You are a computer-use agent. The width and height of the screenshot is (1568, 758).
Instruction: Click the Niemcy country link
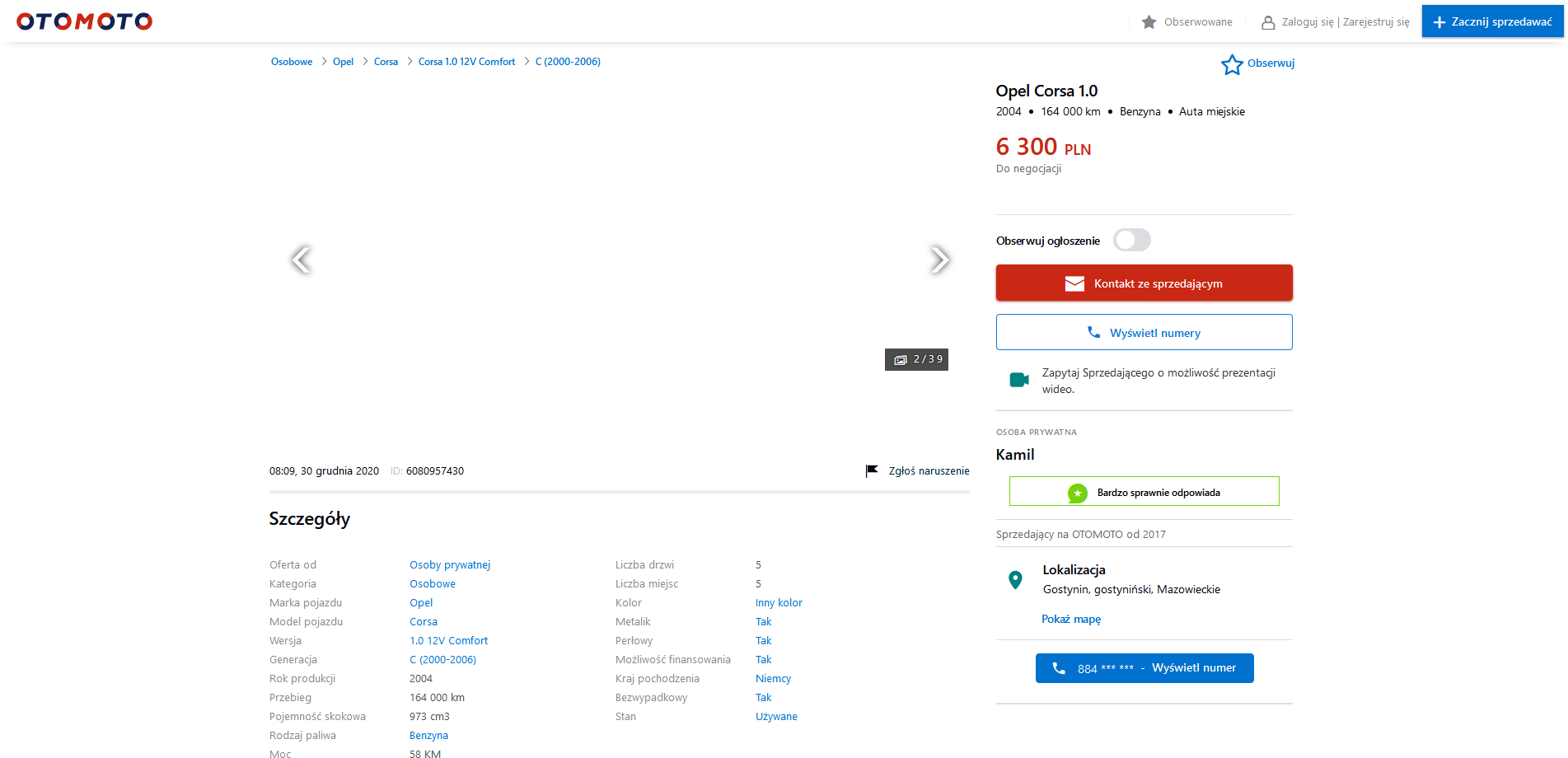coord(773,679)
